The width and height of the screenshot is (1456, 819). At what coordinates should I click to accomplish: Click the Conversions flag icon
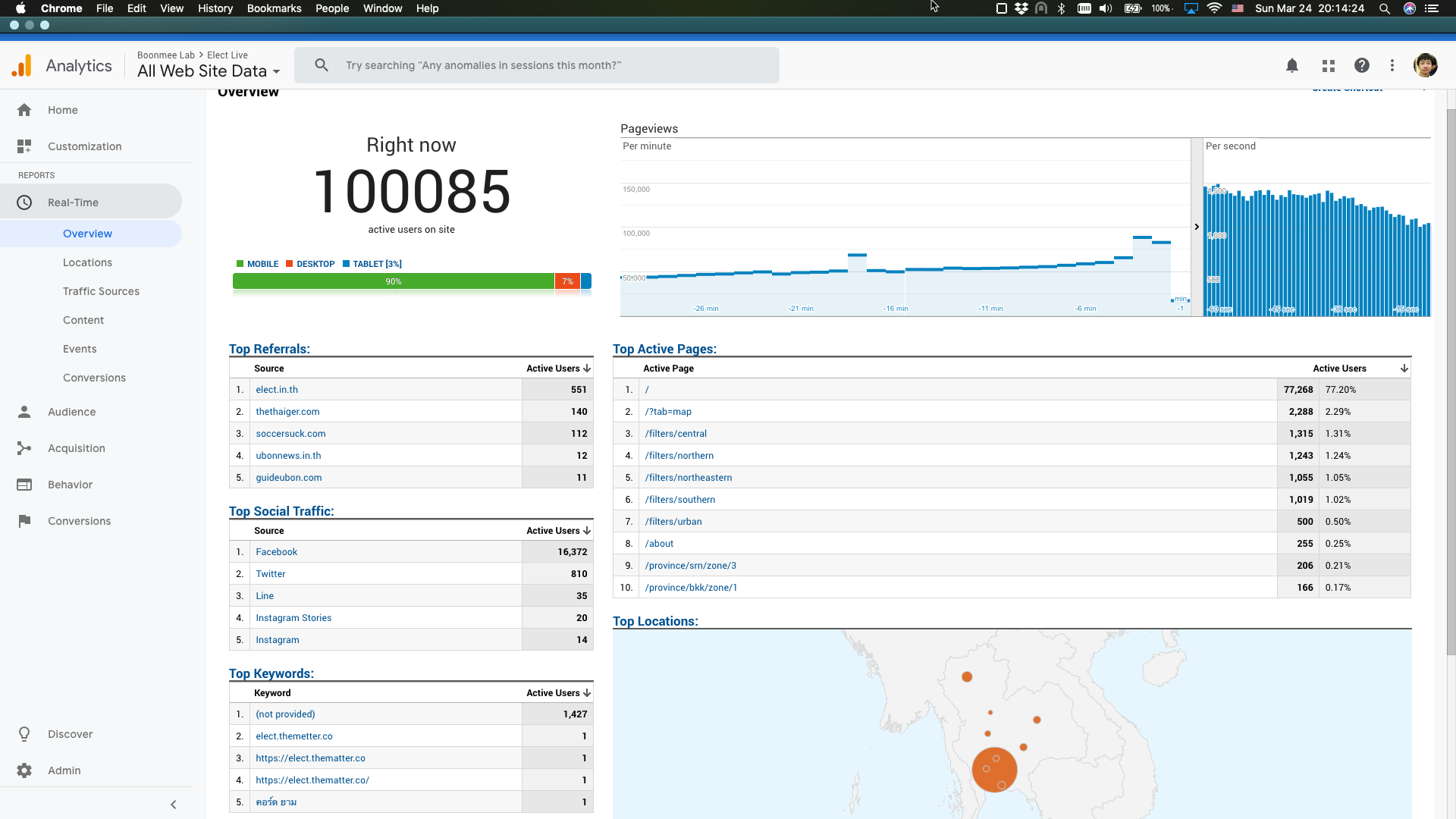coord(24,521)
